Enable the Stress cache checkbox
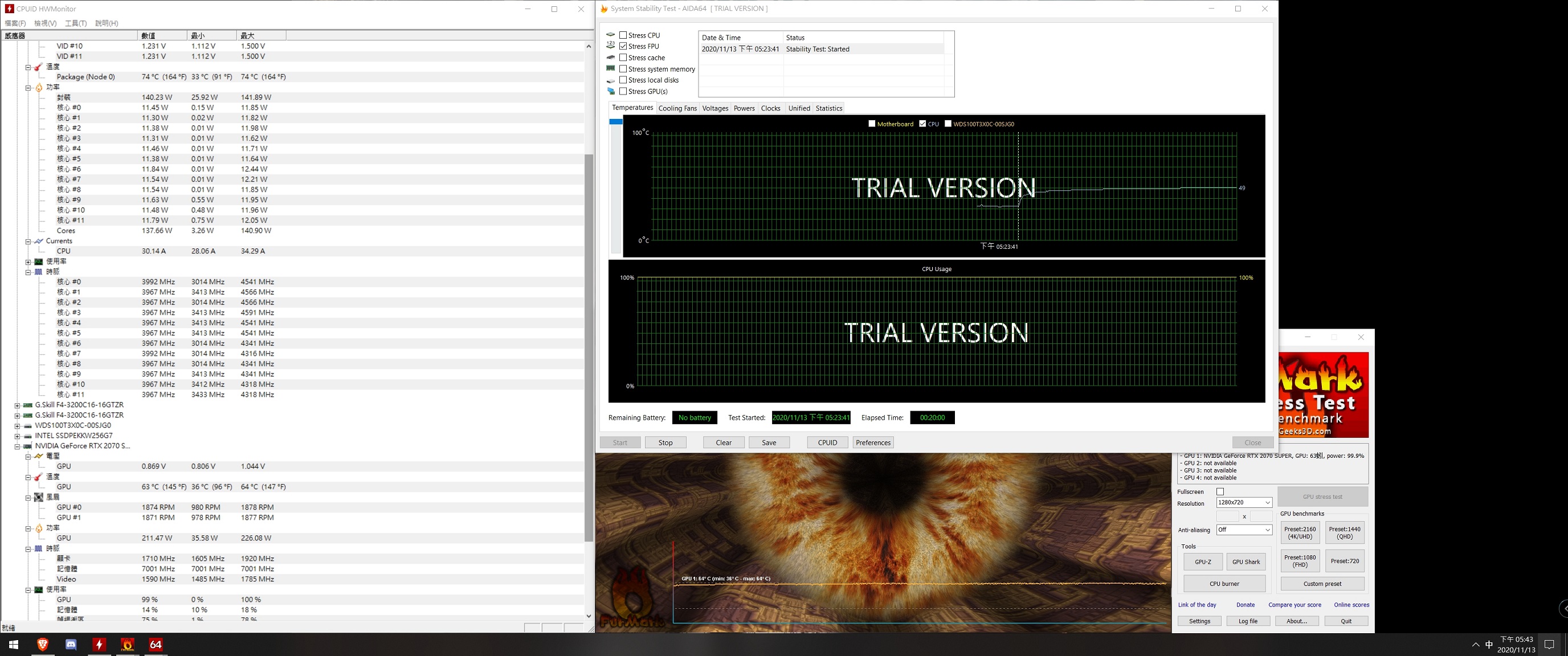The image size is (1568, 656). pyautogui.click(x=623, y=57)
